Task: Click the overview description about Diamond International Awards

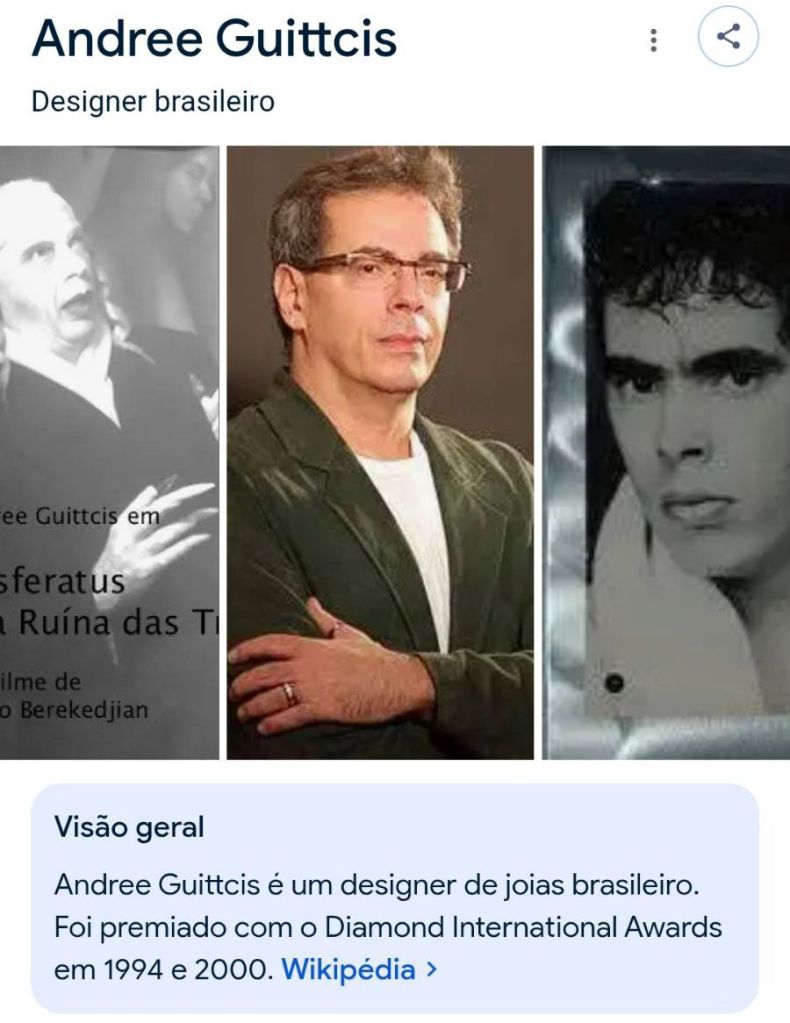Action: (x=388, y=927)
